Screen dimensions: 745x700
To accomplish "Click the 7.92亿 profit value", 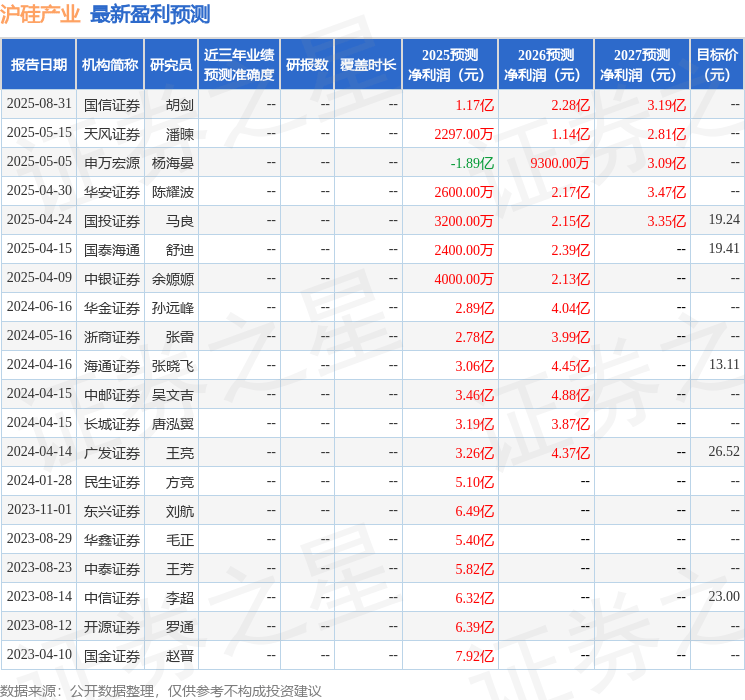I will point(475,656).
